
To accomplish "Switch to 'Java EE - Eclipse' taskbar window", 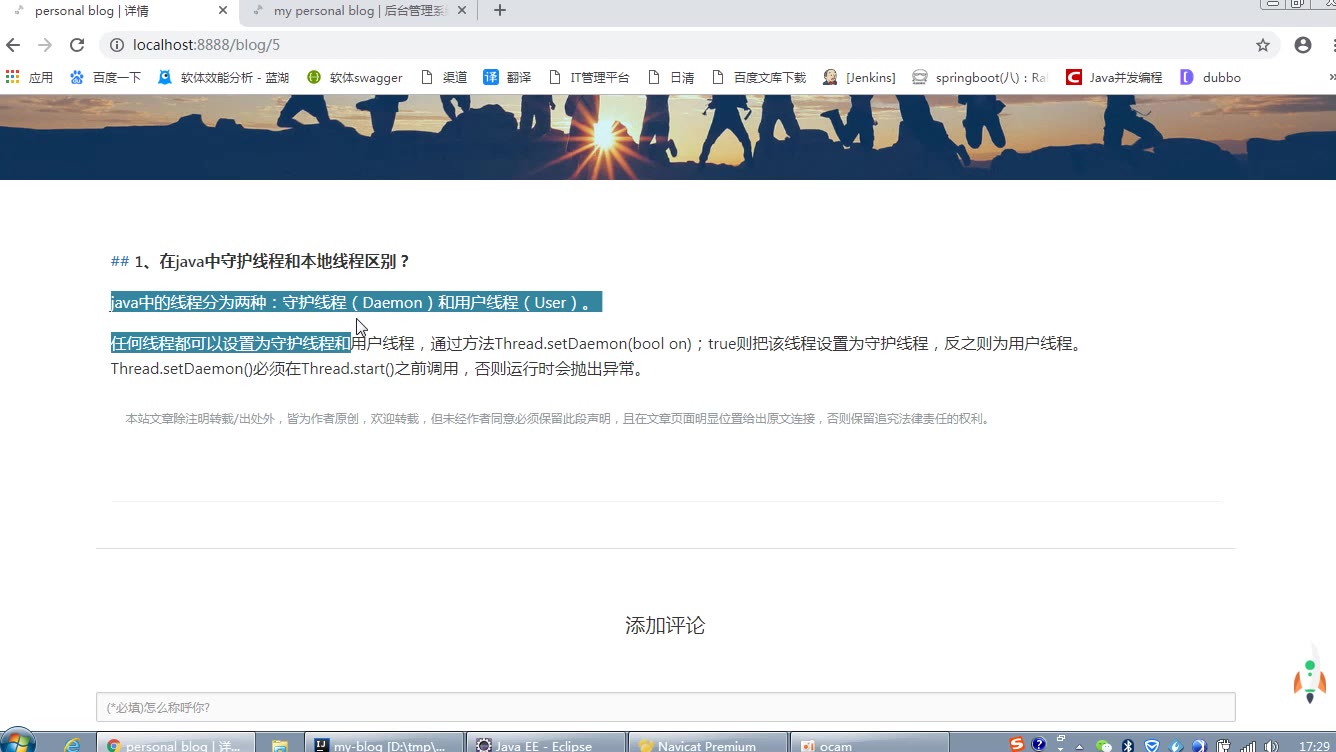I will pos(546,744).
